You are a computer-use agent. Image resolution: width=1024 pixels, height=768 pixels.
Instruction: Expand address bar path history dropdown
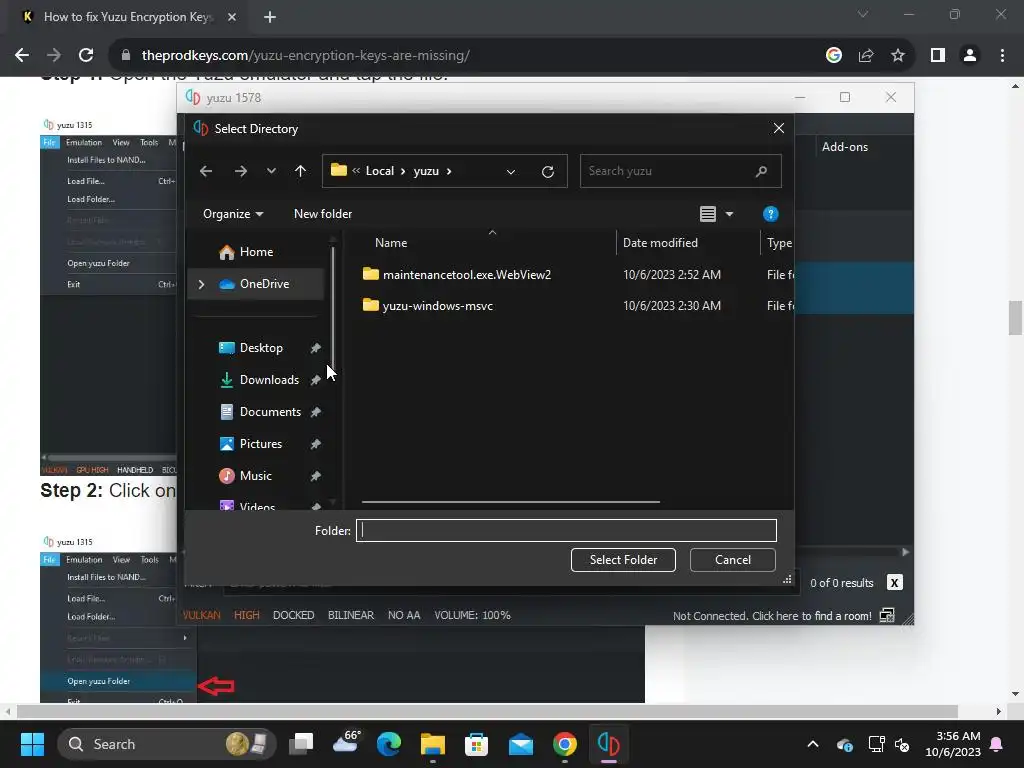511,172
